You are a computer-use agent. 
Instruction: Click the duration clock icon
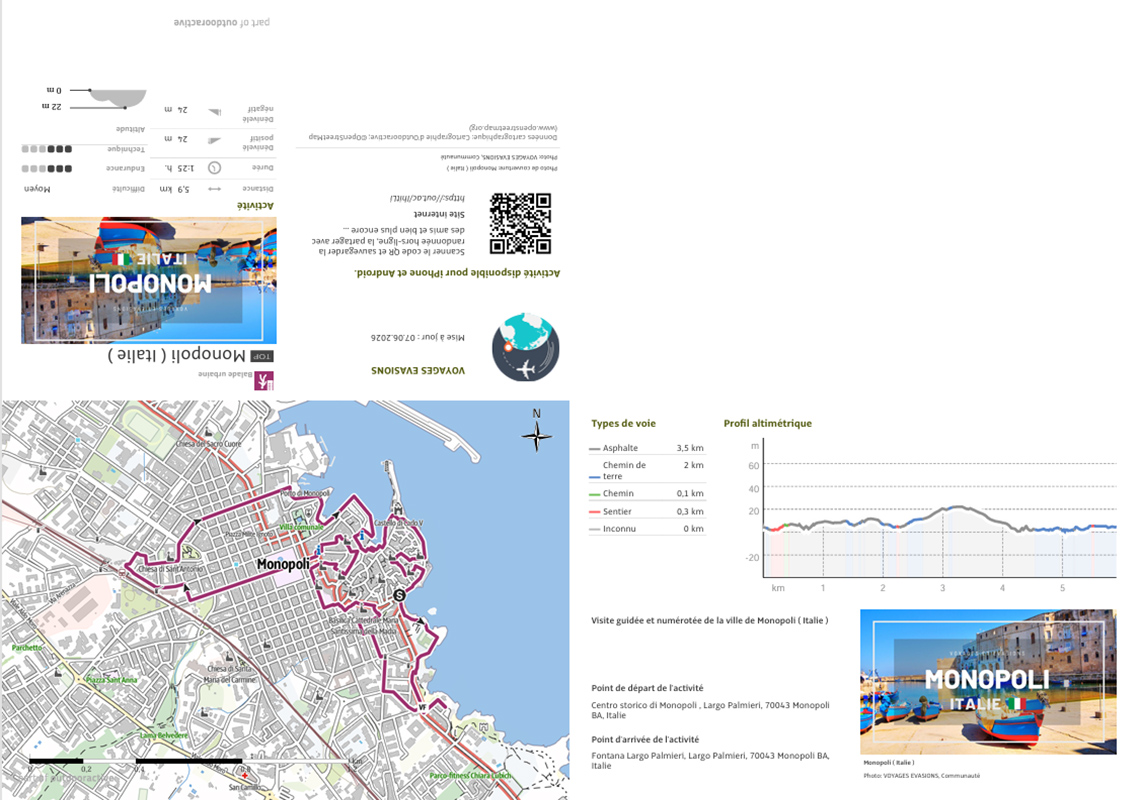point(214,168)
